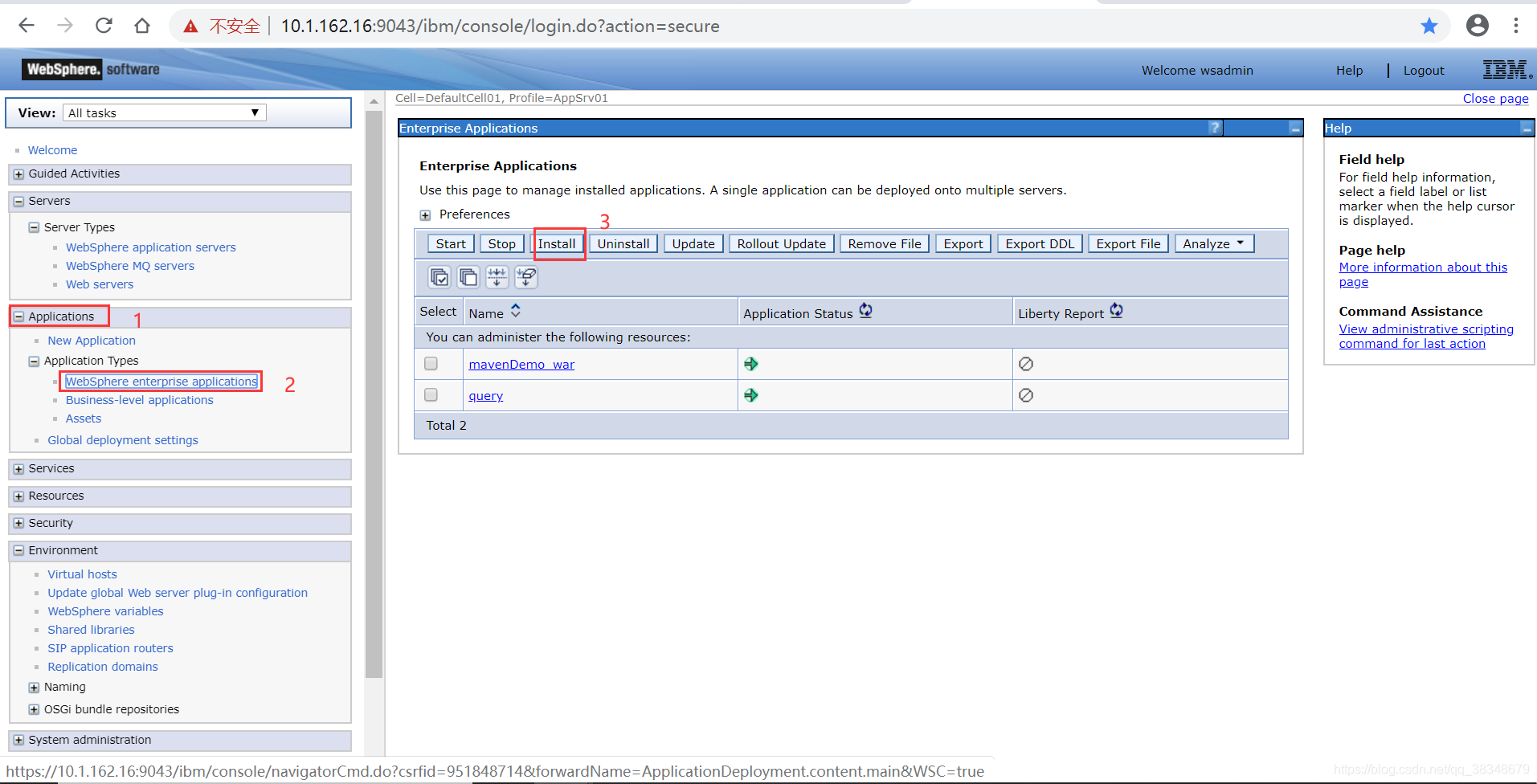The height and width of the screenshot is (784, 1537).
Task: Click the navigation pane vertical scrollbar
Action: 374,394
